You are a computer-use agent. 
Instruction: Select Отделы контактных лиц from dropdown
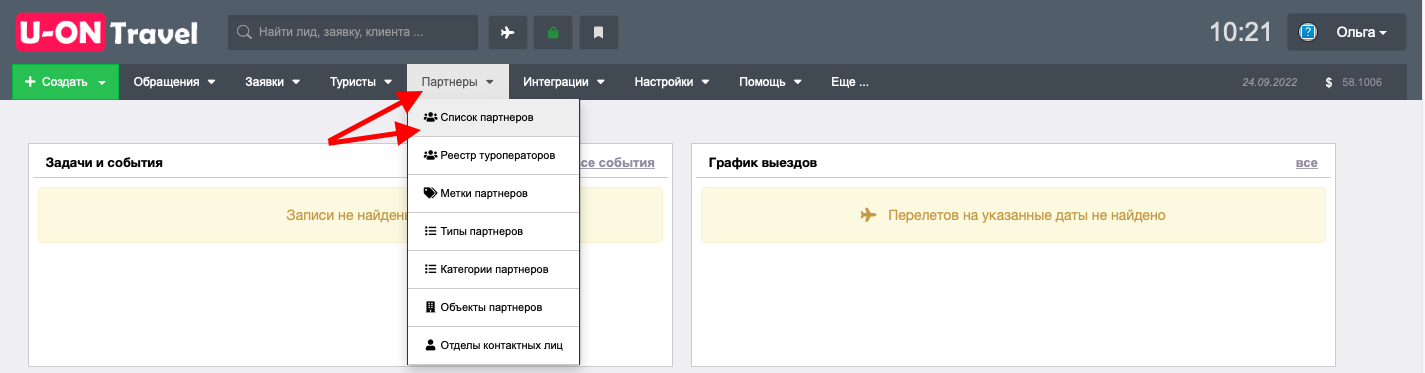pos(493,345)
